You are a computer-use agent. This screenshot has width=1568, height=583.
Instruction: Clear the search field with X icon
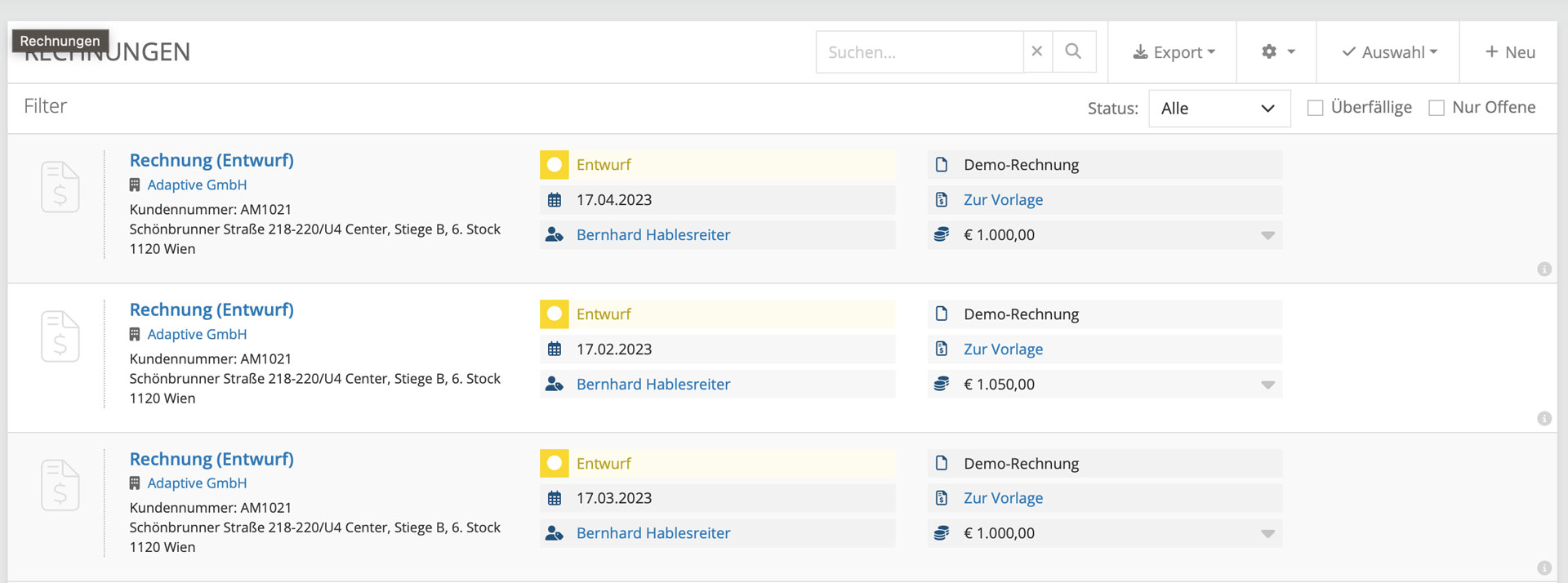1037,51
